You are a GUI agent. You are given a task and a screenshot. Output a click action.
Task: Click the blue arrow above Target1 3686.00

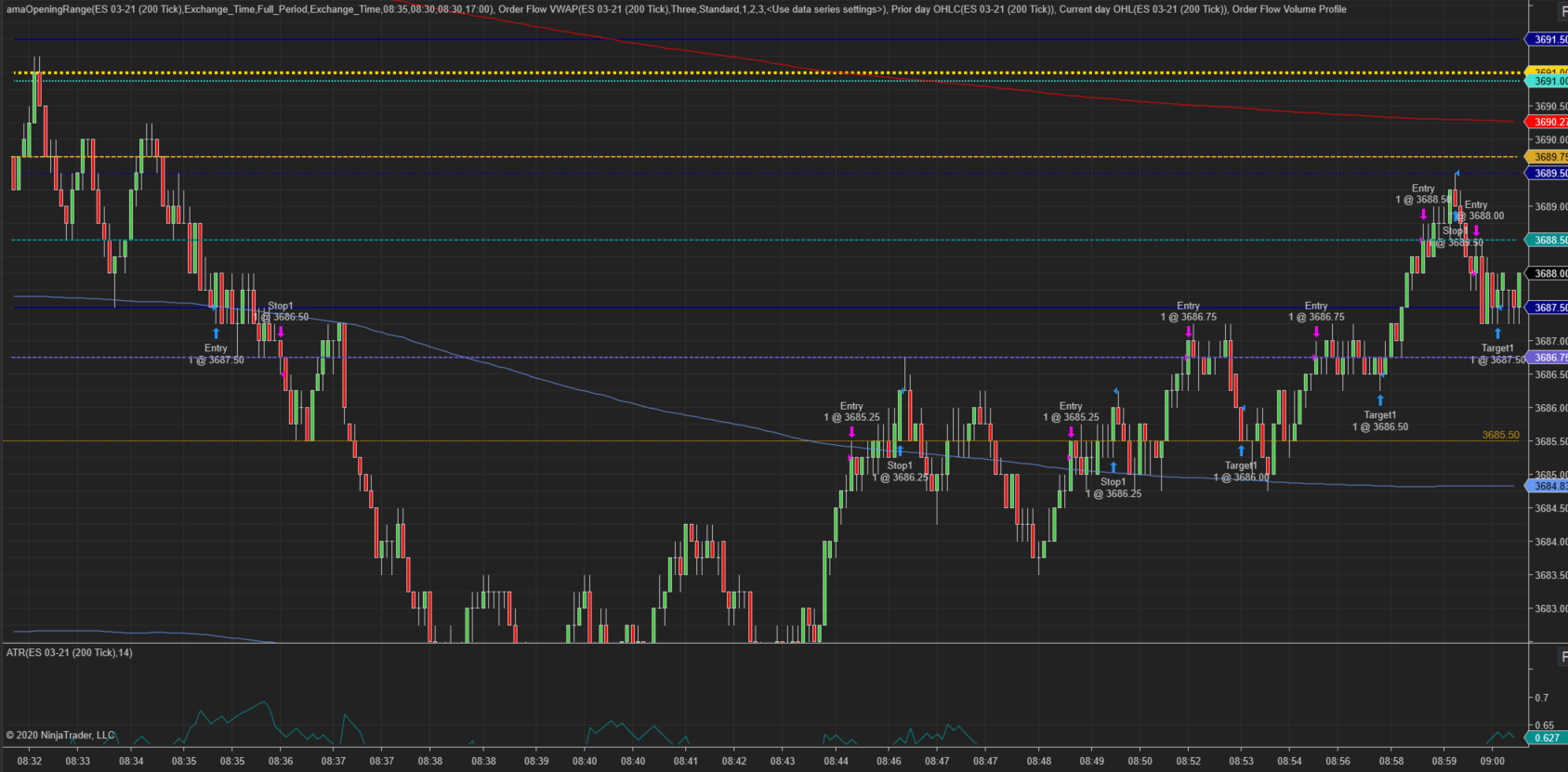(x=1241, y=451)
